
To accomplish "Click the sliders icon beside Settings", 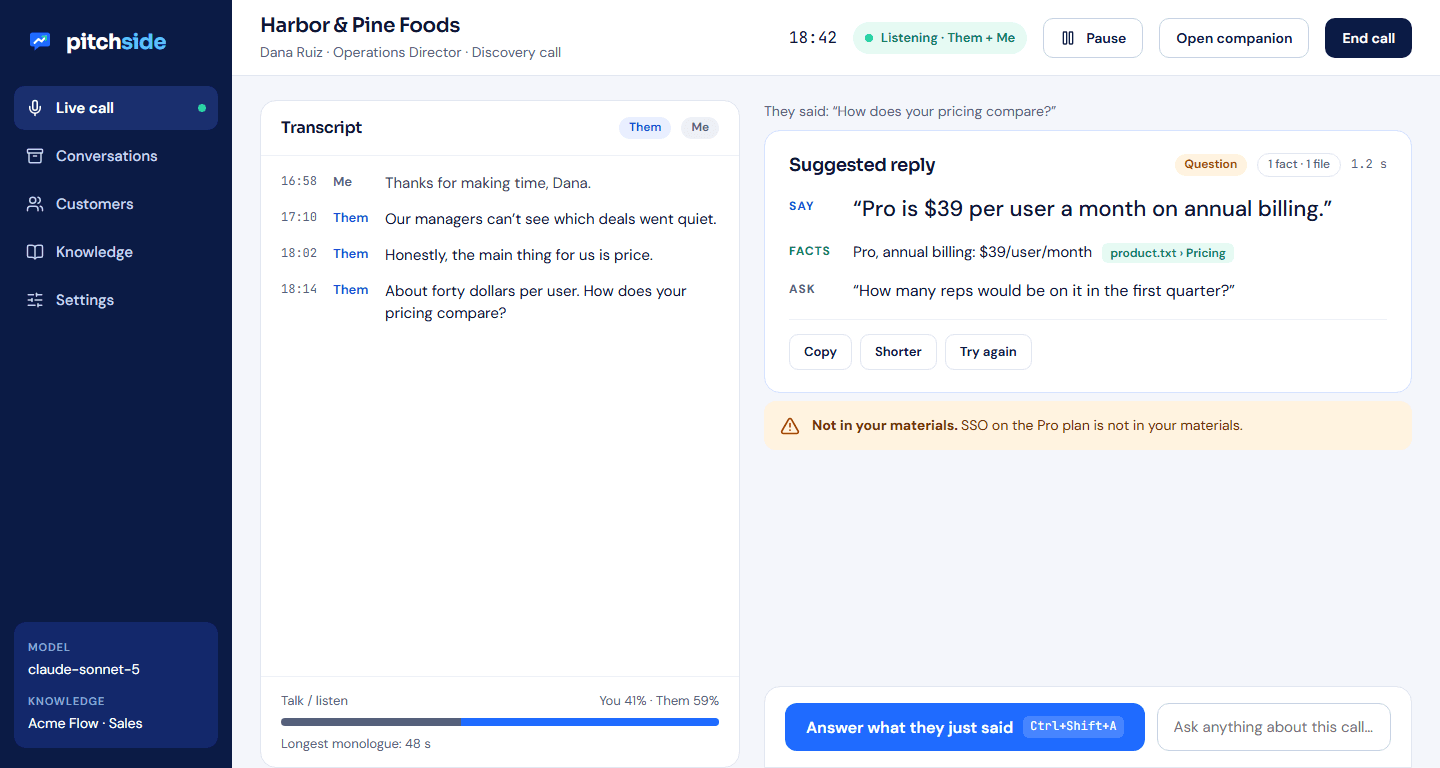I will coord(35,300).
